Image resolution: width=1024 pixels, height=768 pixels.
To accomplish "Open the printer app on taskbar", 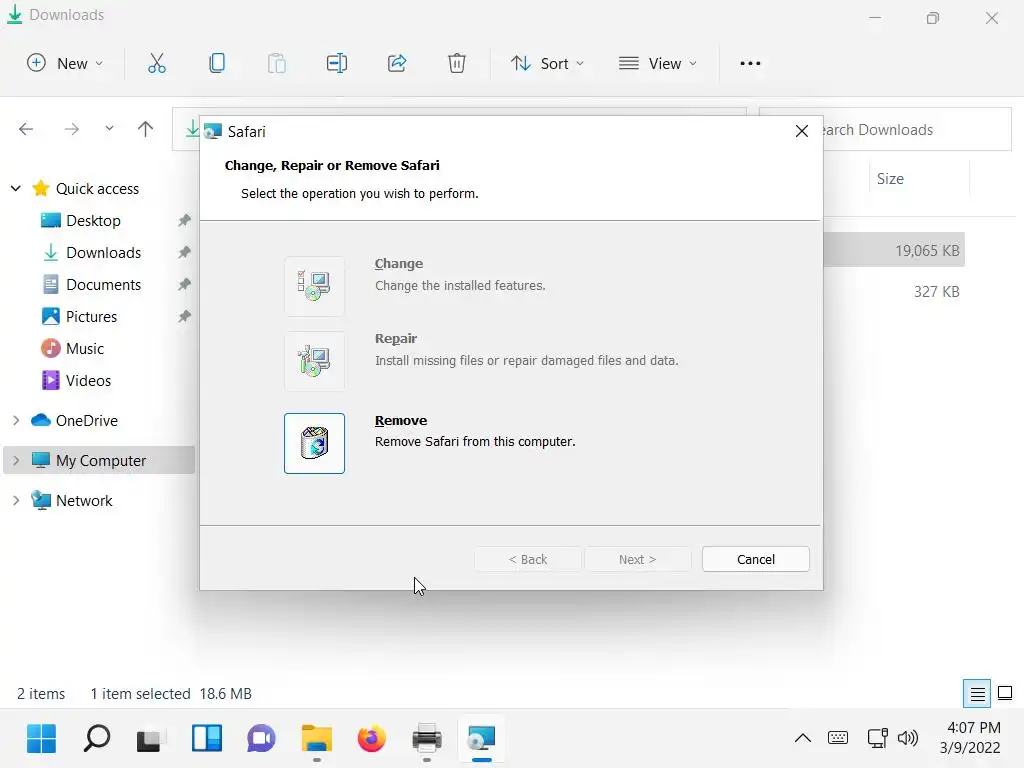I will click(426, 739).
